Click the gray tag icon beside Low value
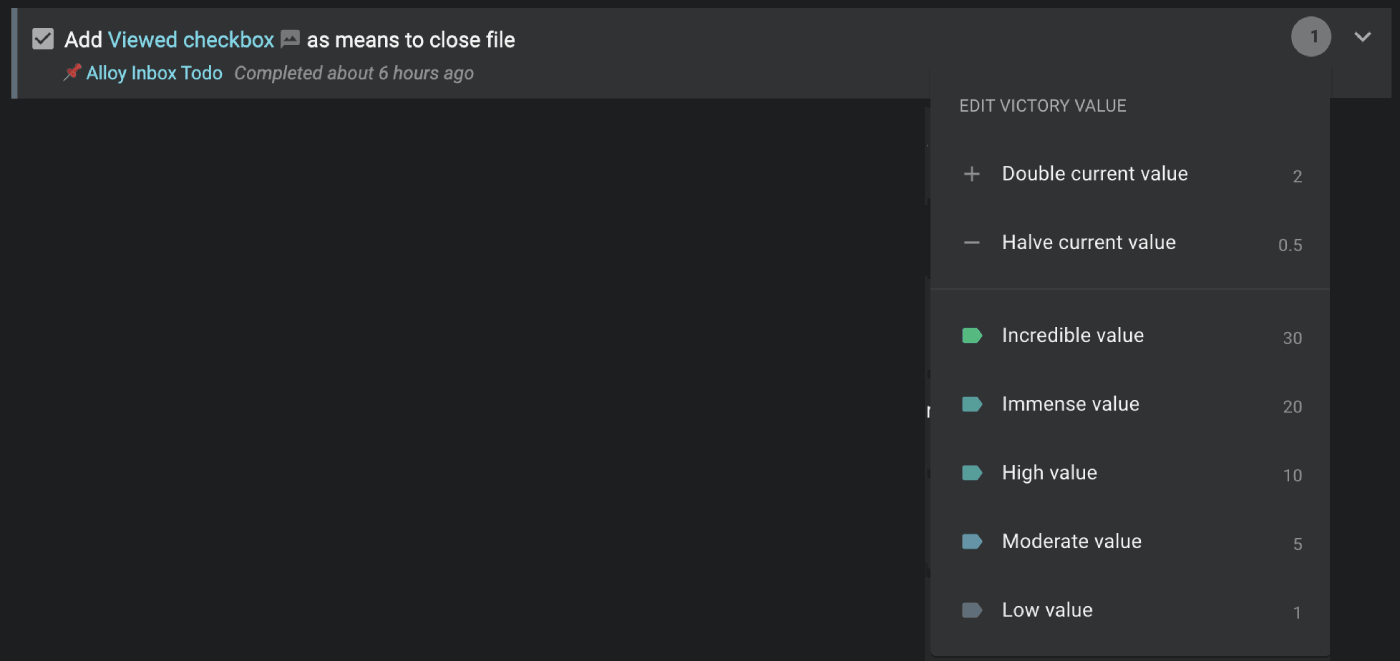Viewport: 1400px width, 661px height. (x=971, y=611)
